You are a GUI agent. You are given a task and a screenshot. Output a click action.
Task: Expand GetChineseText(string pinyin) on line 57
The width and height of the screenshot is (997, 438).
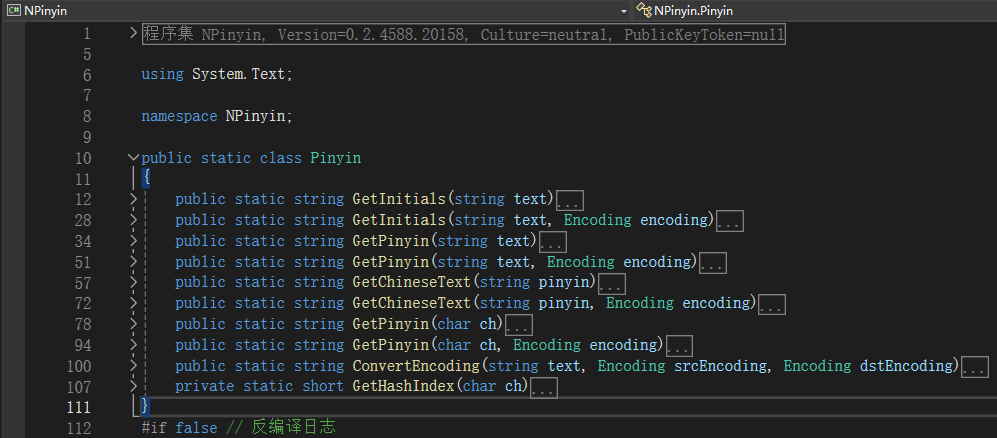coord(134,282)
